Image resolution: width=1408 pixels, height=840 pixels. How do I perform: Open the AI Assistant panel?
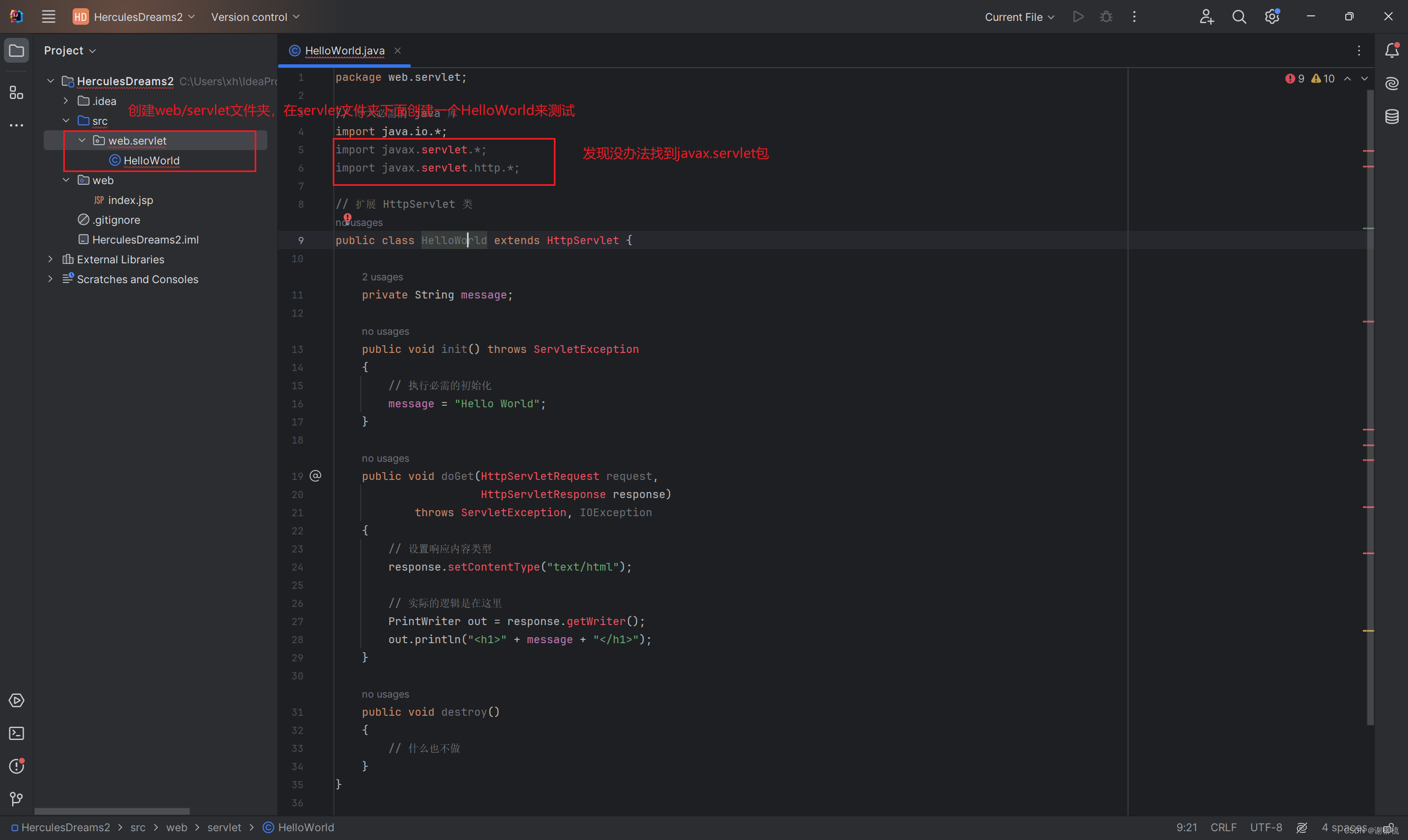[x=1392, y=84]
